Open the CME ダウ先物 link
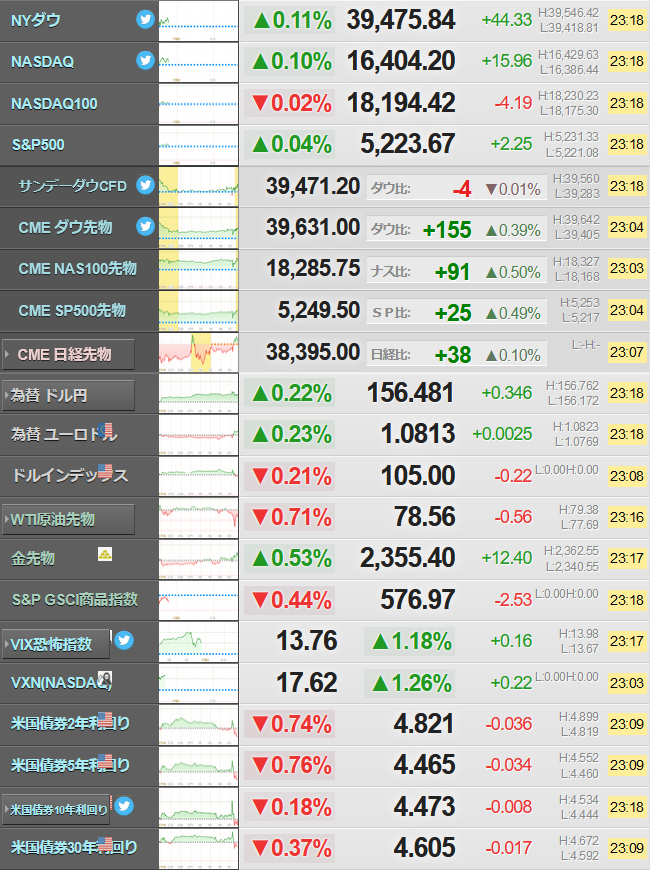The image size is (651, 870). 65,227
